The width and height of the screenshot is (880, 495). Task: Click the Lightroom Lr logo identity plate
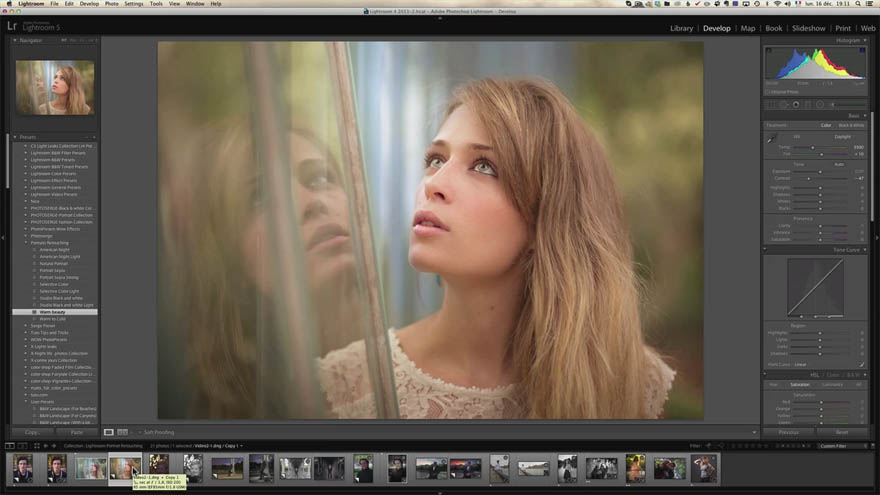12,26
